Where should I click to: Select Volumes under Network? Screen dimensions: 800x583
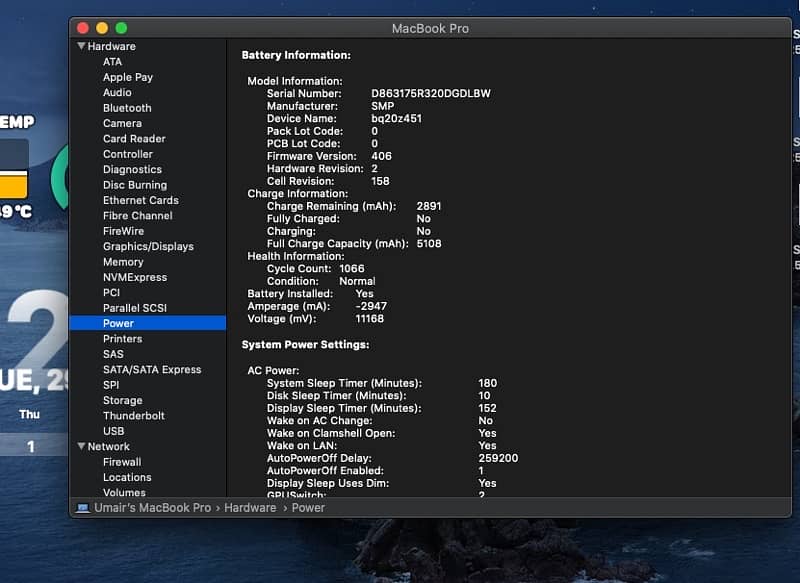click(124, 492)
